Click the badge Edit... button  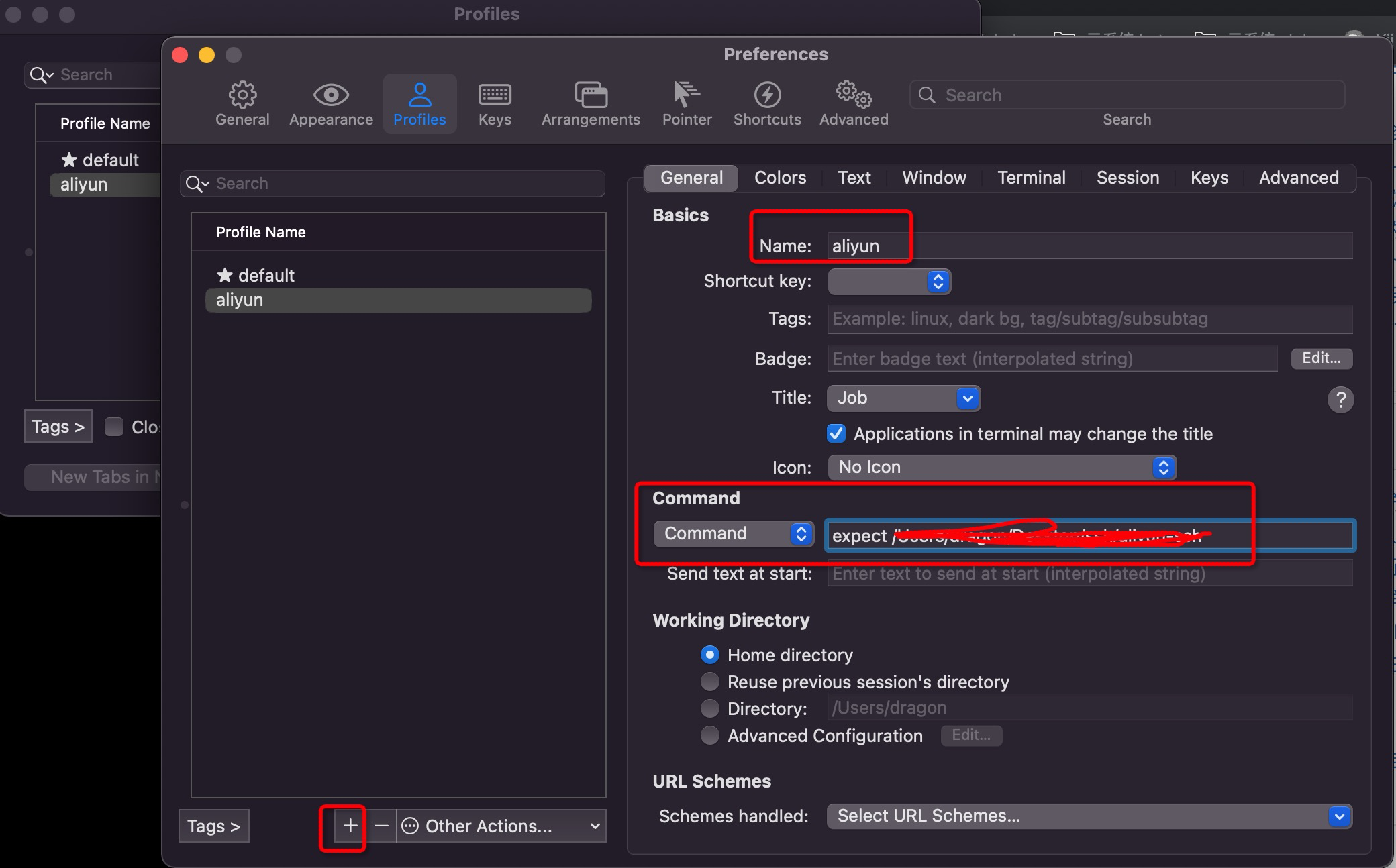point(1321,358)
